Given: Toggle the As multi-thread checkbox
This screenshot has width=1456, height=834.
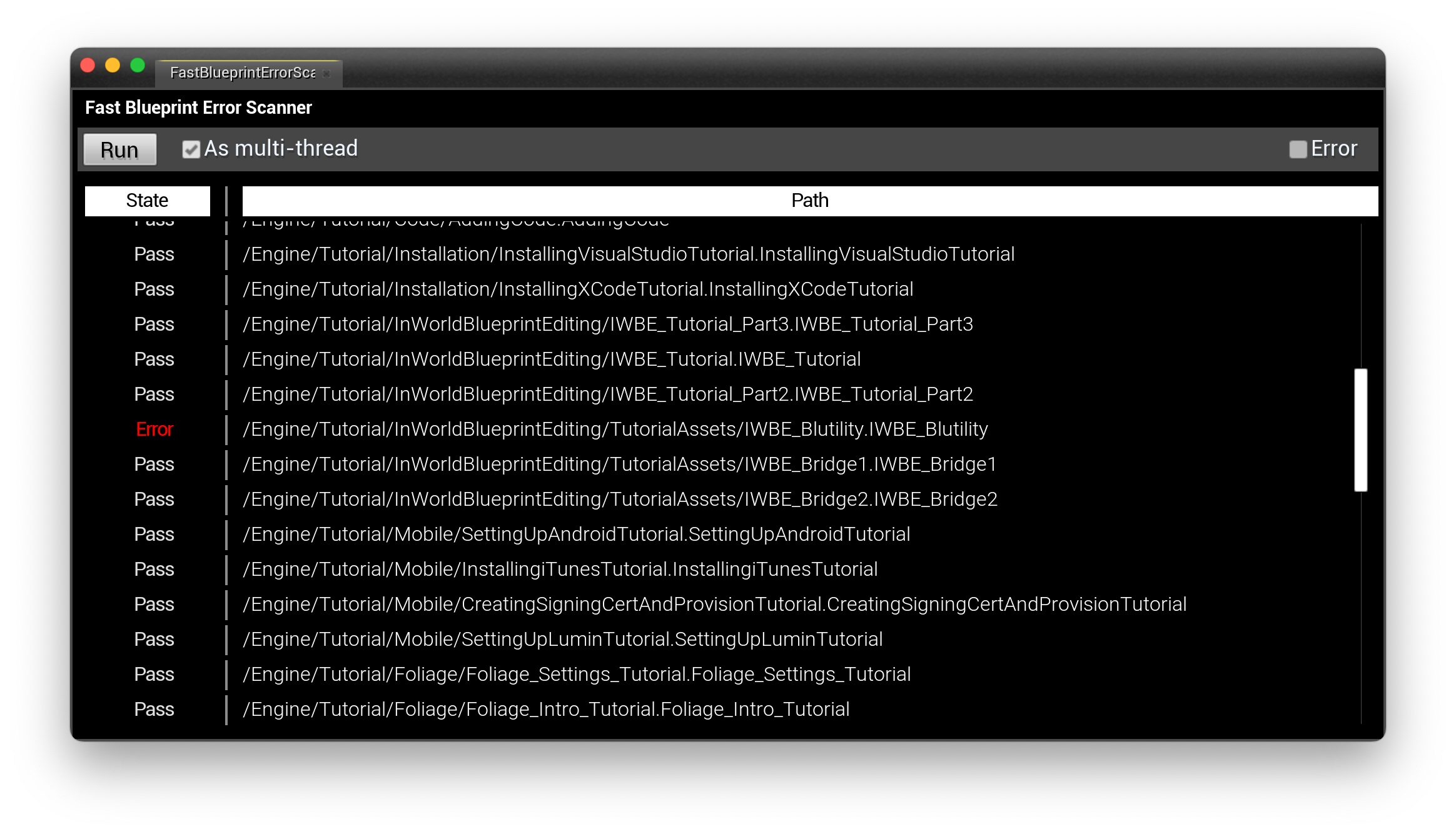Looking at the screenshot, I should tap(191, 149).
